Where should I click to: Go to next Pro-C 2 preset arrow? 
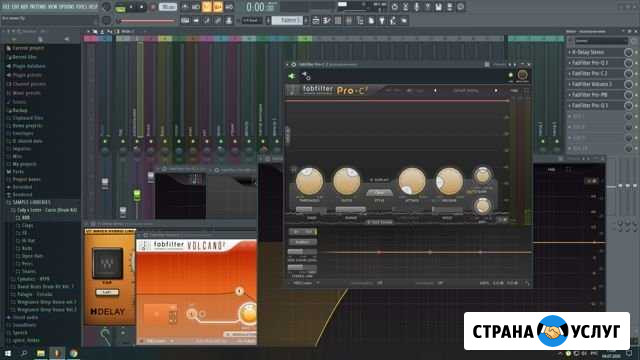496,91
